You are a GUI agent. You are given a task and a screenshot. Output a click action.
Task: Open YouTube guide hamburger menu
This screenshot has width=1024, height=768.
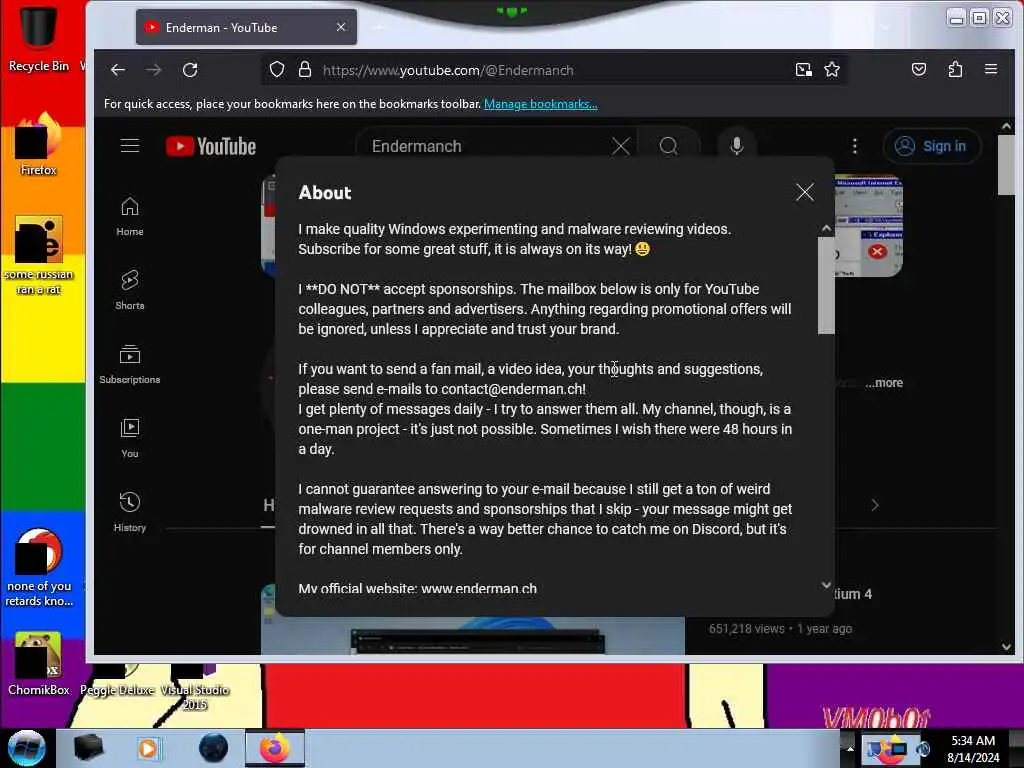[x=130, y=146]
